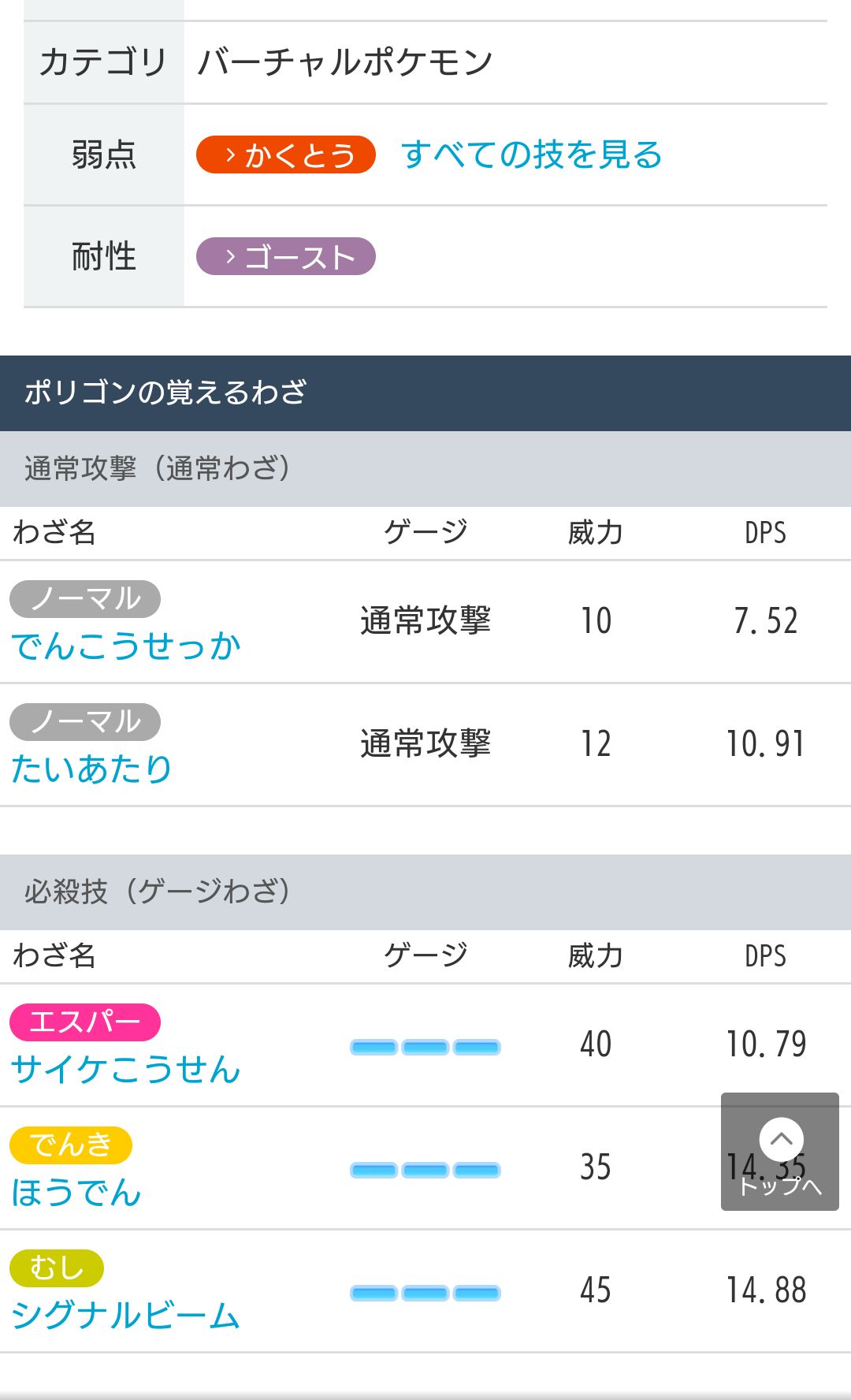
Task: Tap the サイケこうせん gauge bar
Action: [x=425, y=1047]
